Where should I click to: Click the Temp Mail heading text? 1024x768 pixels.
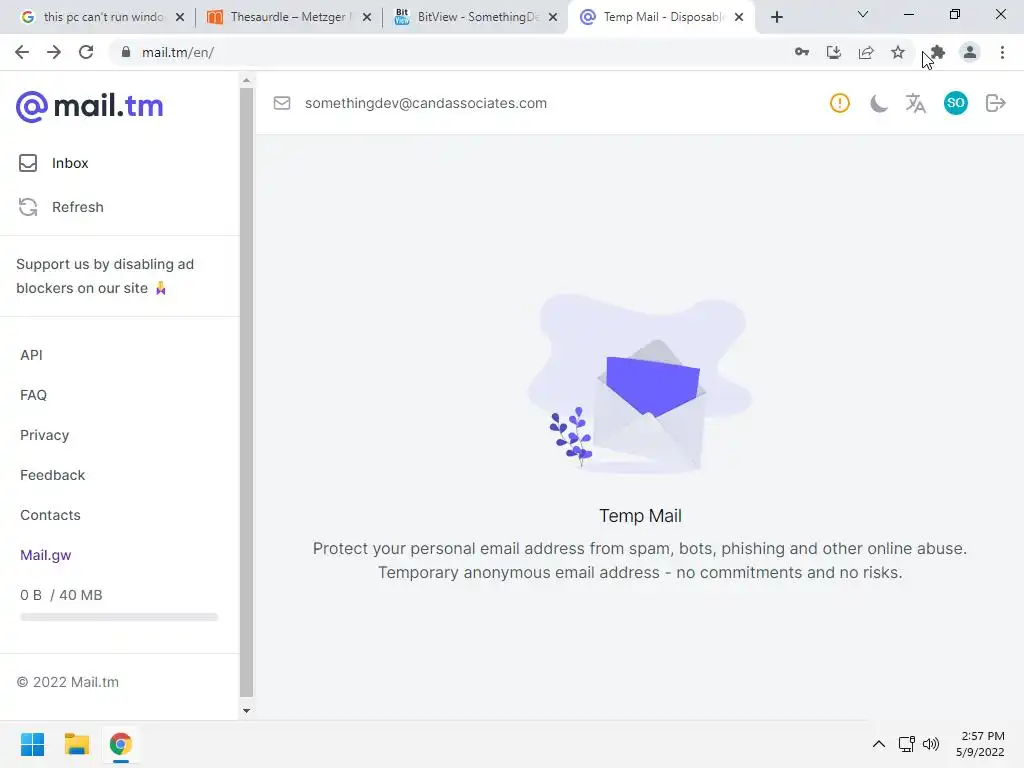point(641,516)
